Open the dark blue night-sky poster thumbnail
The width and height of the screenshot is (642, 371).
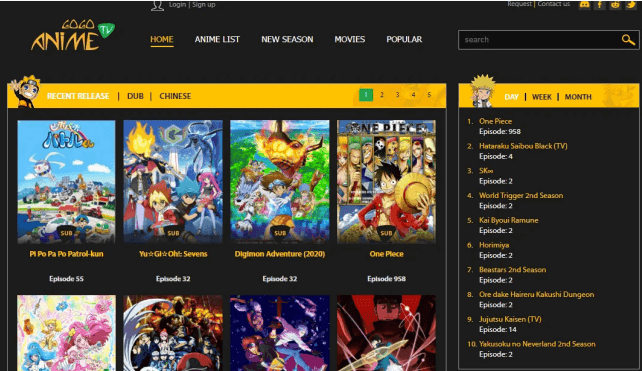click(x=280, y=333)
